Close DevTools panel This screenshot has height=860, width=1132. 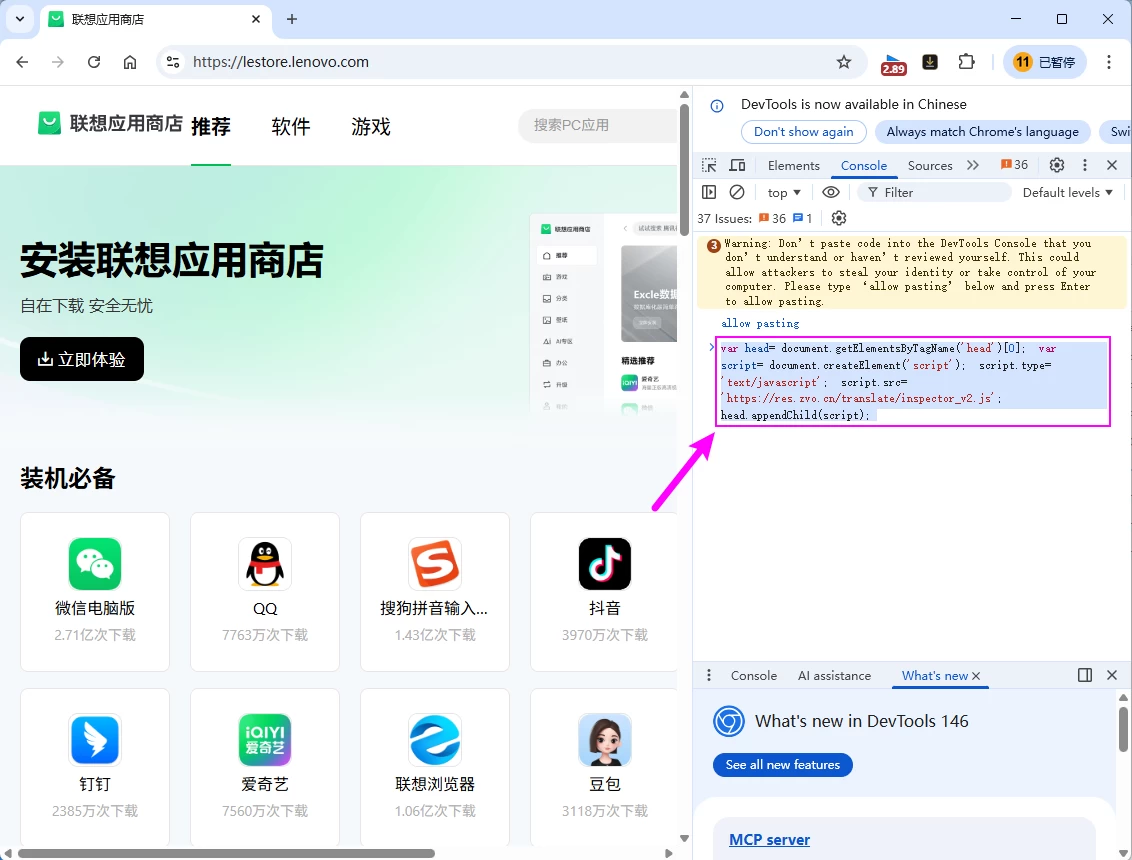(x=1112, y=165)
